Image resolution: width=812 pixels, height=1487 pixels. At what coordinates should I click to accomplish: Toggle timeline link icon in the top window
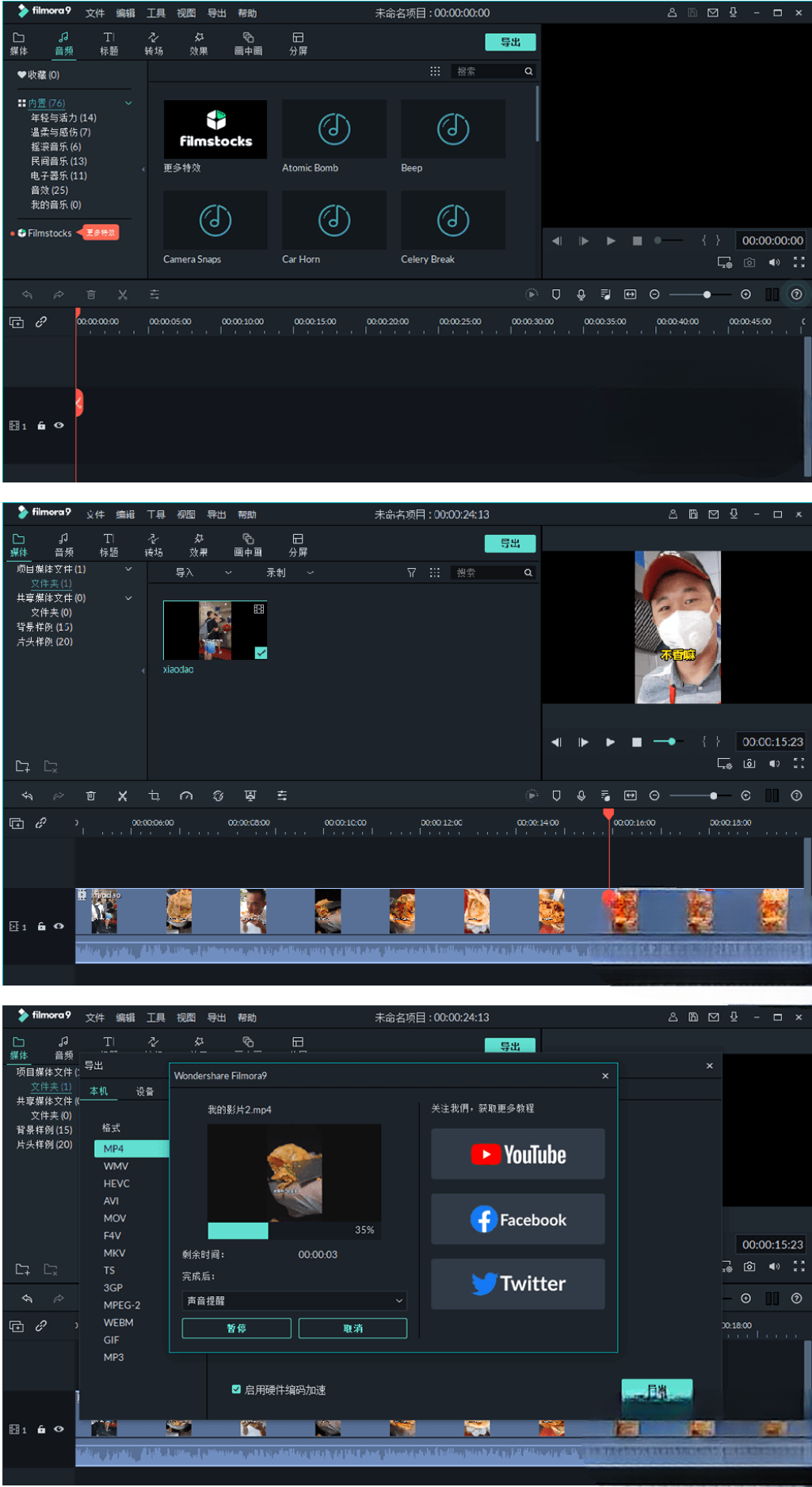pos(40,322)
